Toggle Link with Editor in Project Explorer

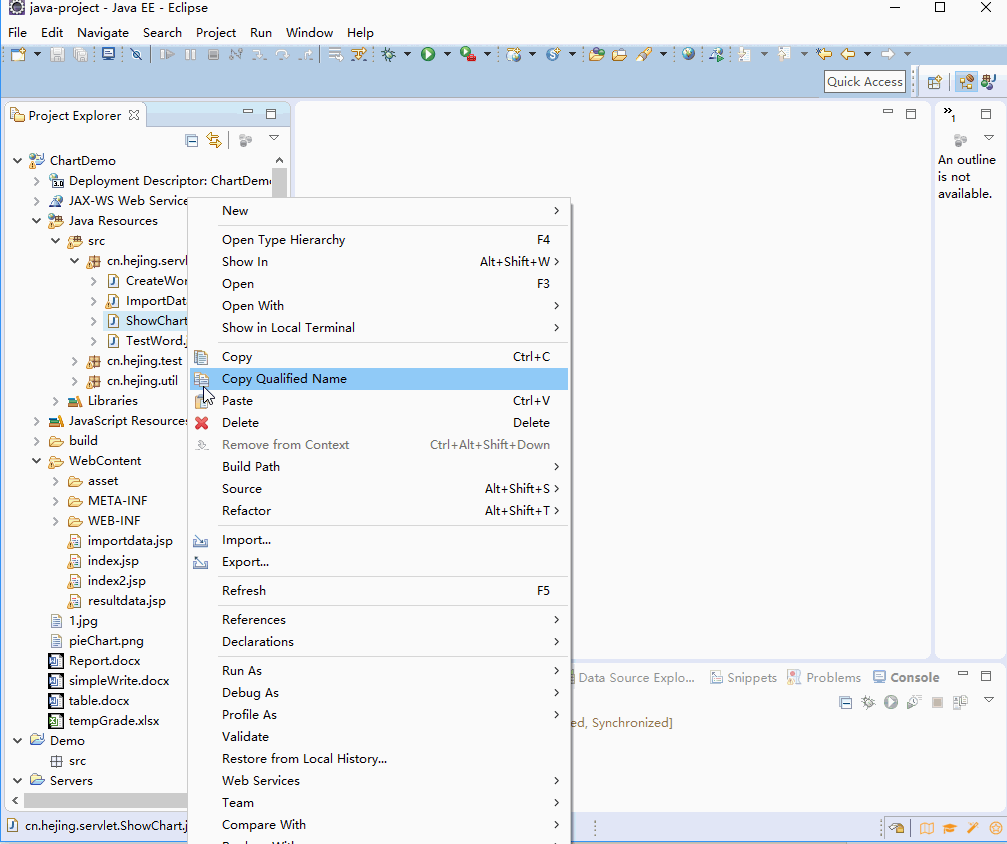pyautogui.click(x=214, y=140)
